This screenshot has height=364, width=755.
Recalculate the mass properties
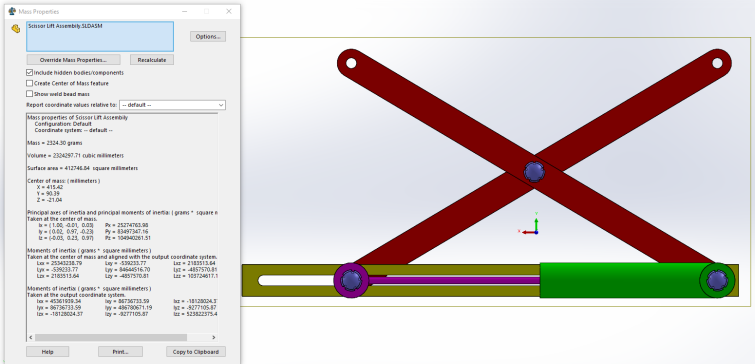[x=152, y=60]
